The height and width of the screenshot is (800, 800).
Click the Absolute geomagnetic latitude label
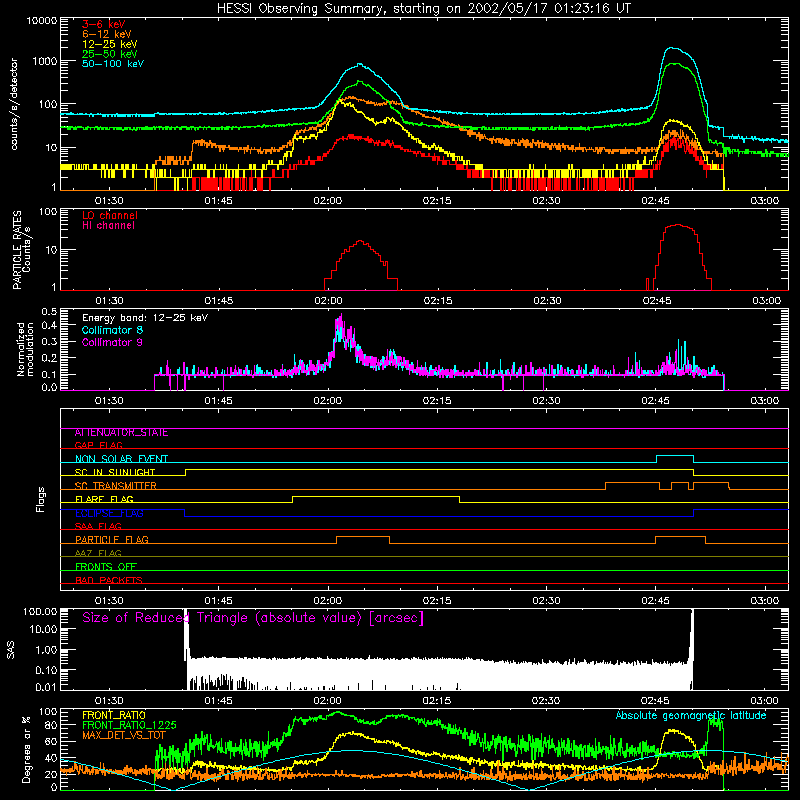(x=691, y=715)
